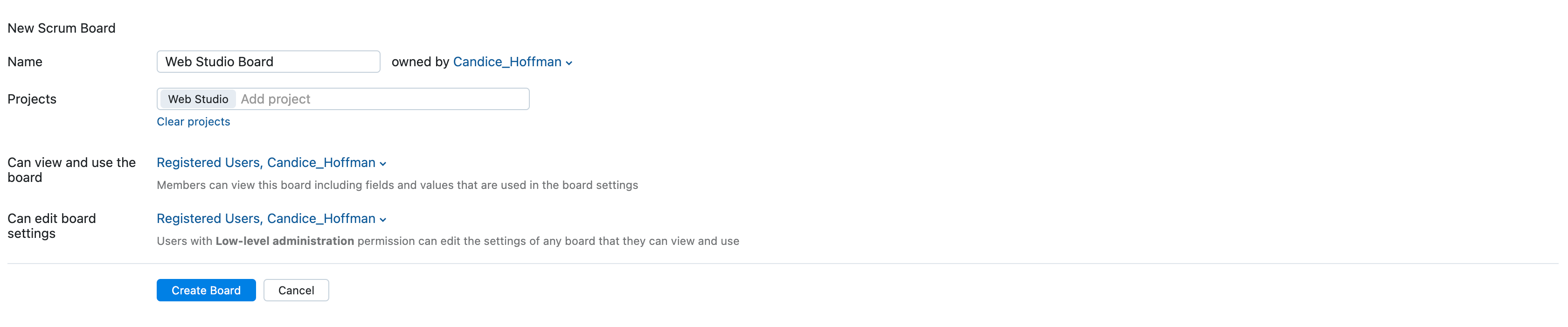The image size is (1568, 327).
Task: Click the bold Low-level administration text
Action: [284, 241]
